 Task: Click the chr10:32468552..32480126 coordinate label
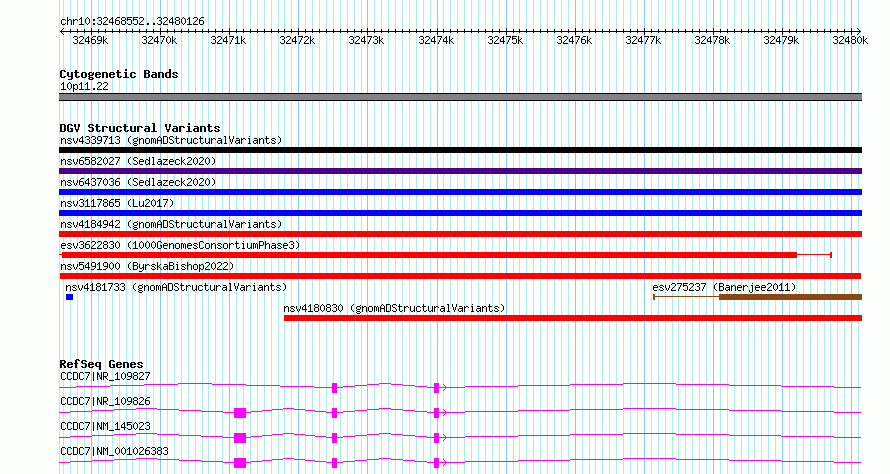pos(132,22)
